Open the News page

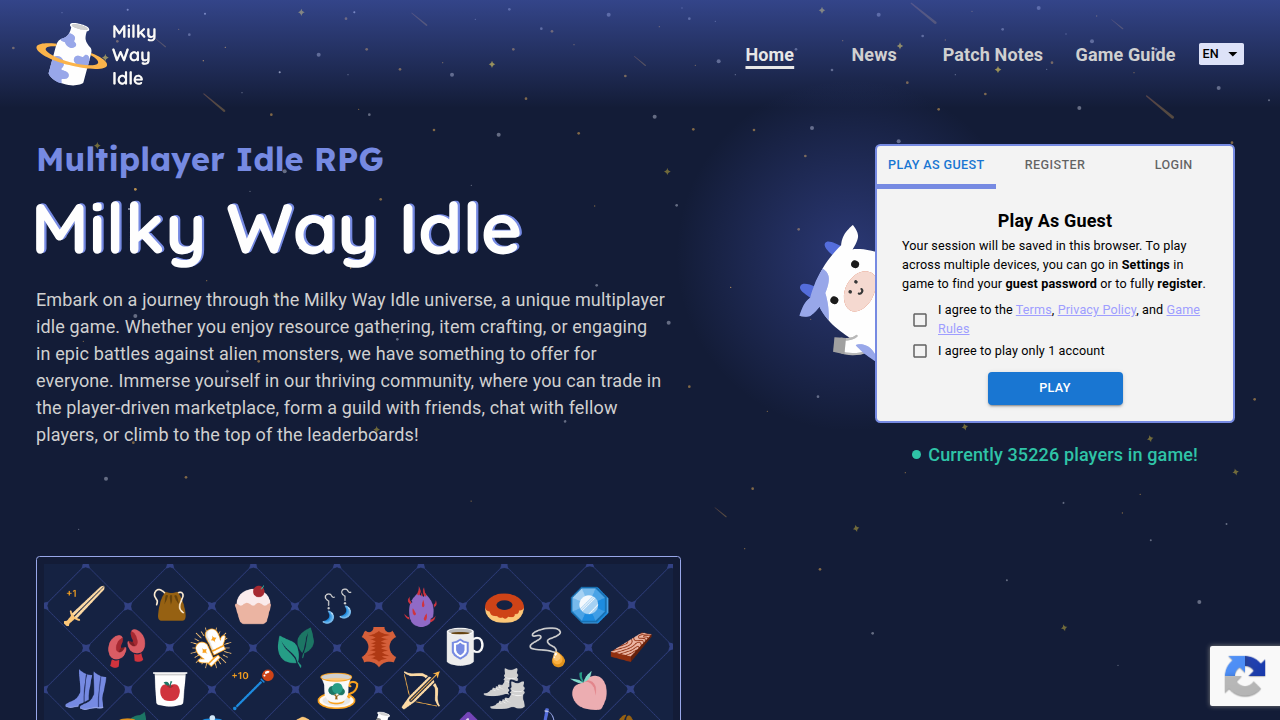pyautogui.click(x=874, y=55)
